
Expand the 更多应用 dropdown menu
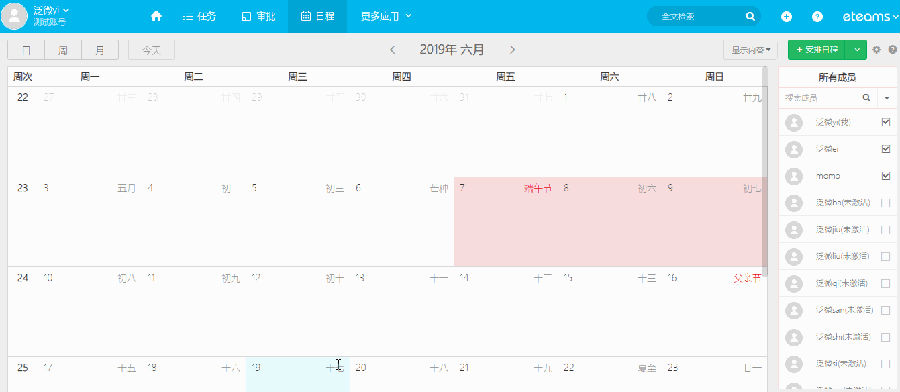coord(386,17)
